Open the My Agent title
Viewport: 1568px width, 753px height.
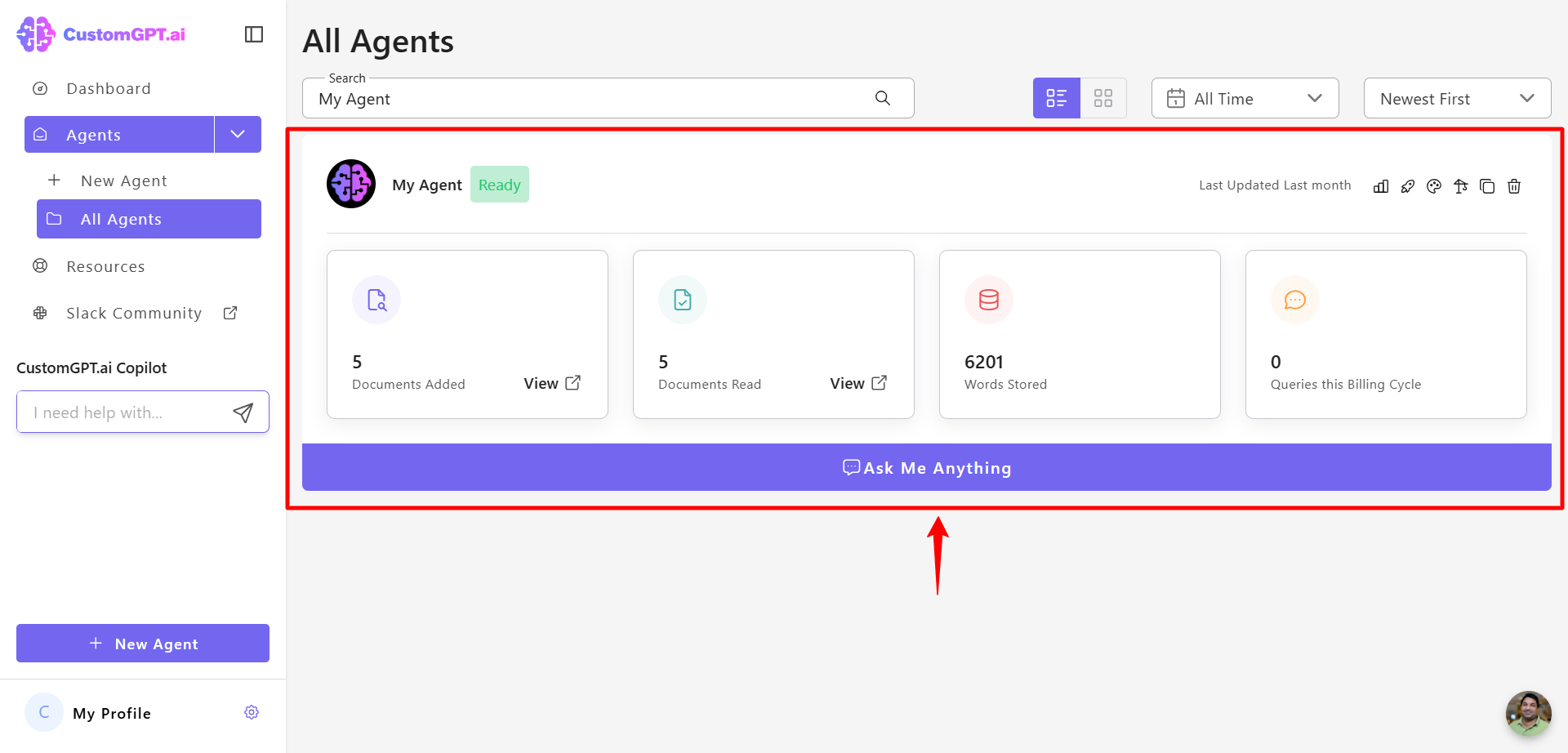[x=427, y=185]
